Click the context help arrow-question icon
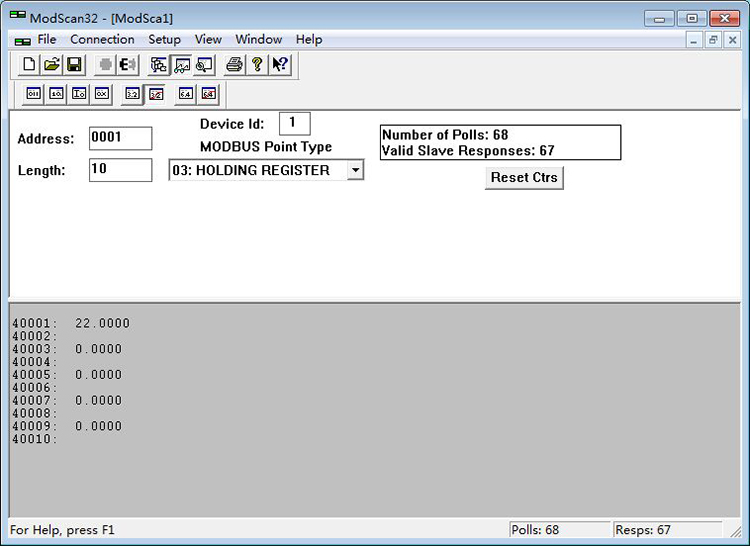 pos(280,65)
